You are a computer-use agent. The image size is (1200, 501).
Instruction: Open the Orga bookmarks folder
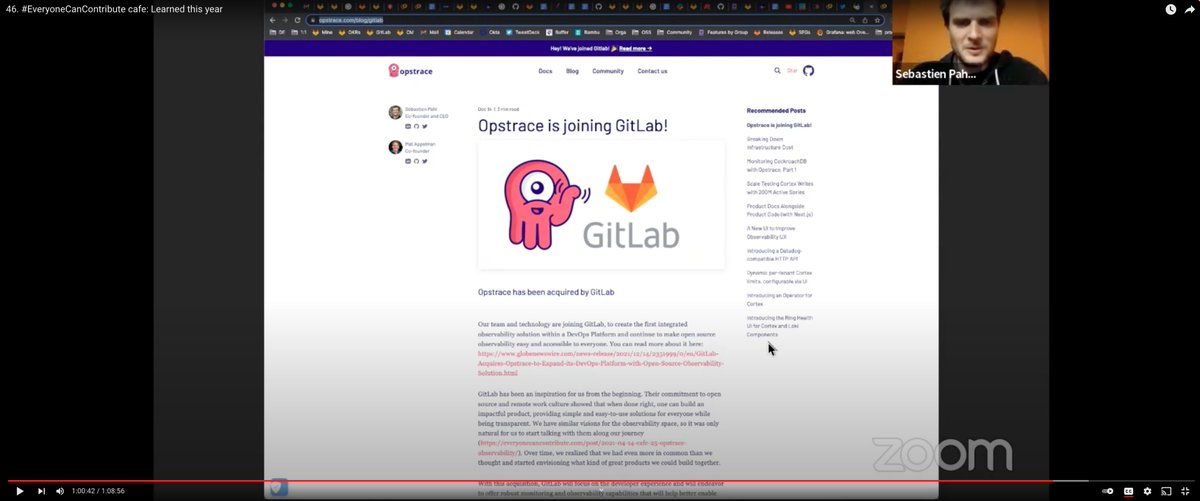click(617, 32)
